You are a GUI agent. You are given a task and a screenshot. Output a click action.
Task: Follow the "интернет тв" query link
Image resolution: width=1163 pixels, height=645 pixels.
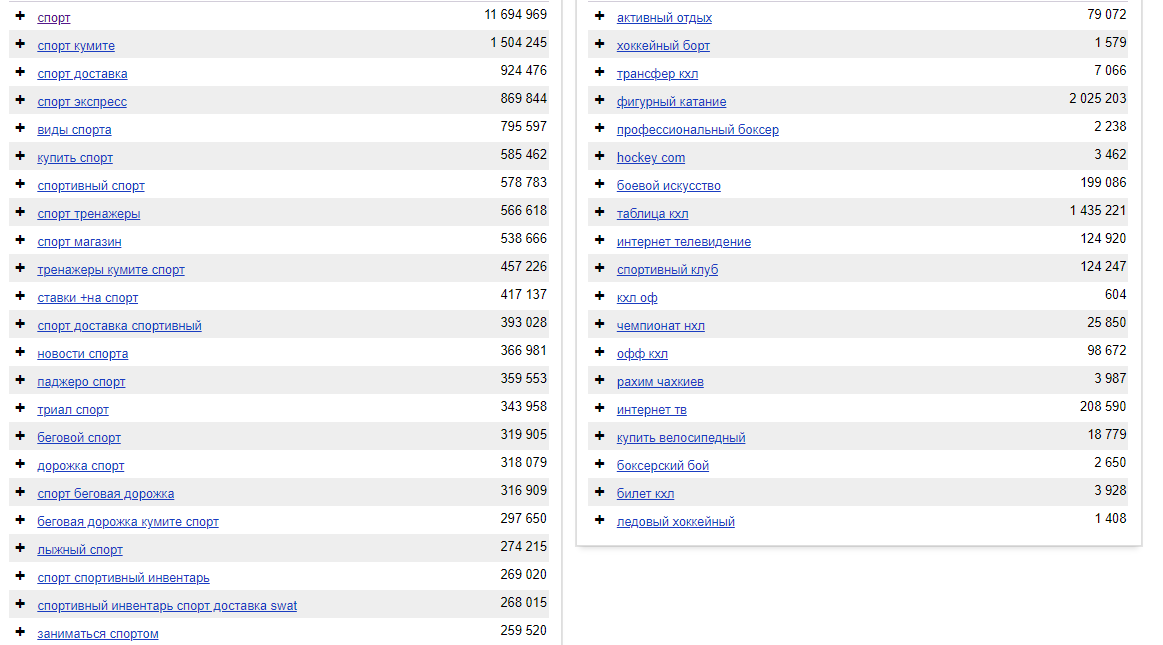point(652,410)
